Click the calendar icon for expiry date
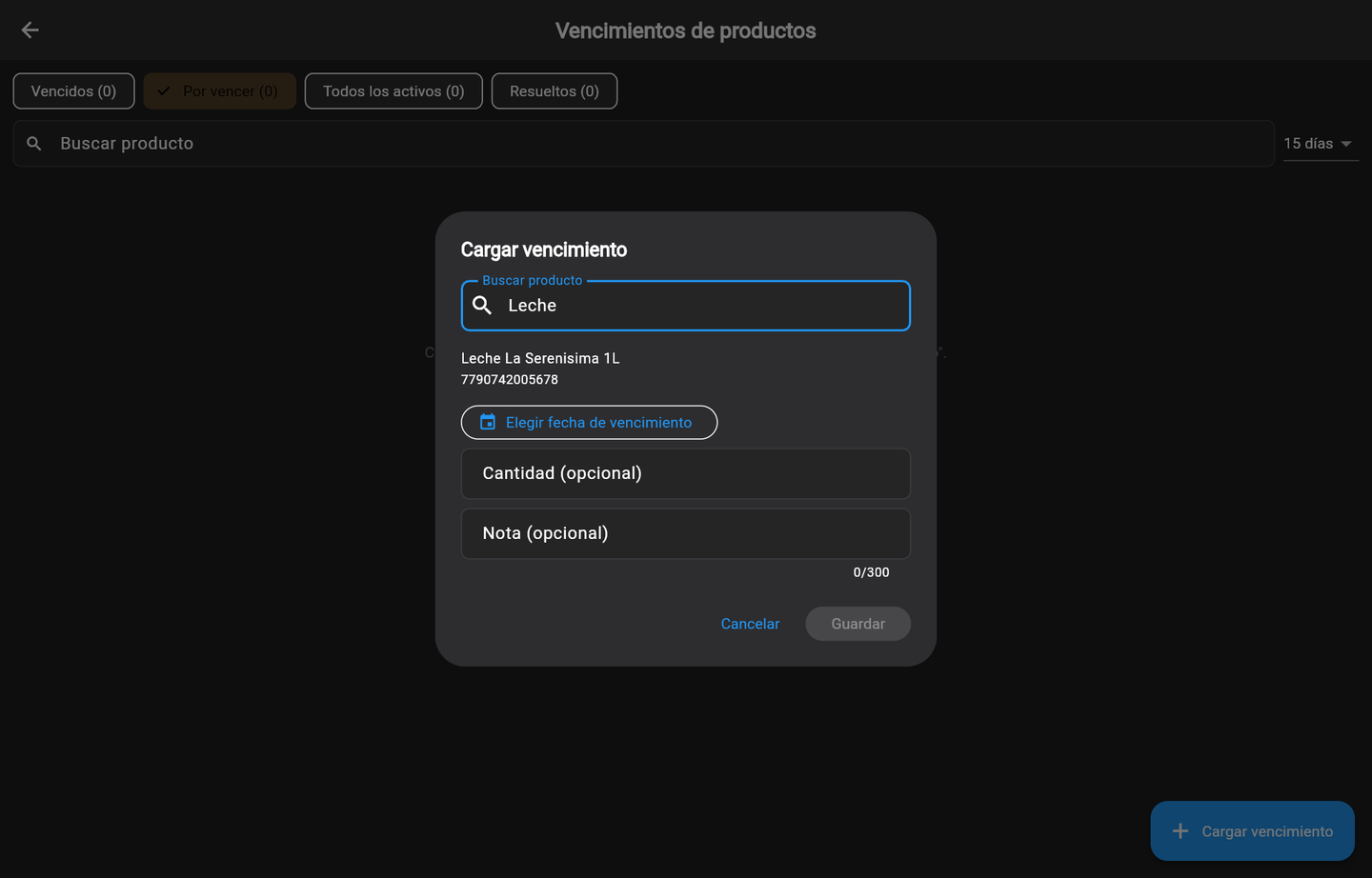 487,422
